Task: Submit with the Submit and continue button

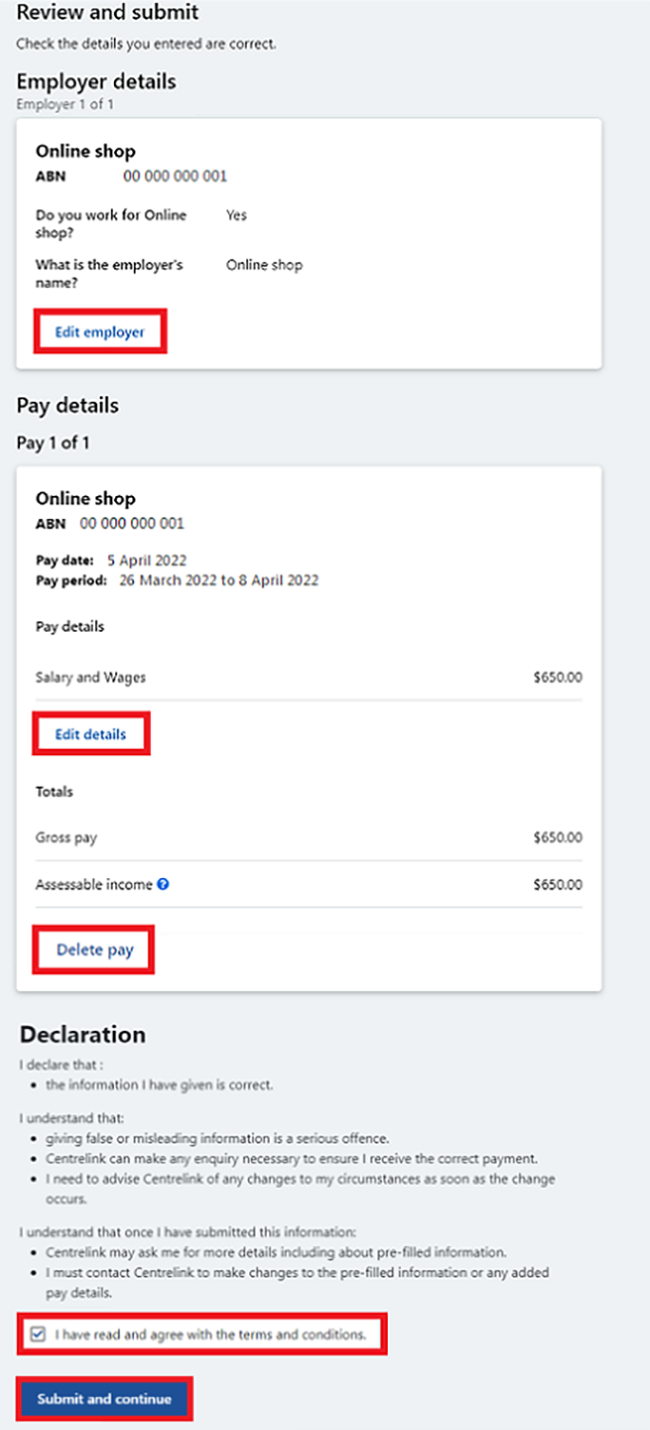Action: pyautogui.click(x=104, y=1399)
